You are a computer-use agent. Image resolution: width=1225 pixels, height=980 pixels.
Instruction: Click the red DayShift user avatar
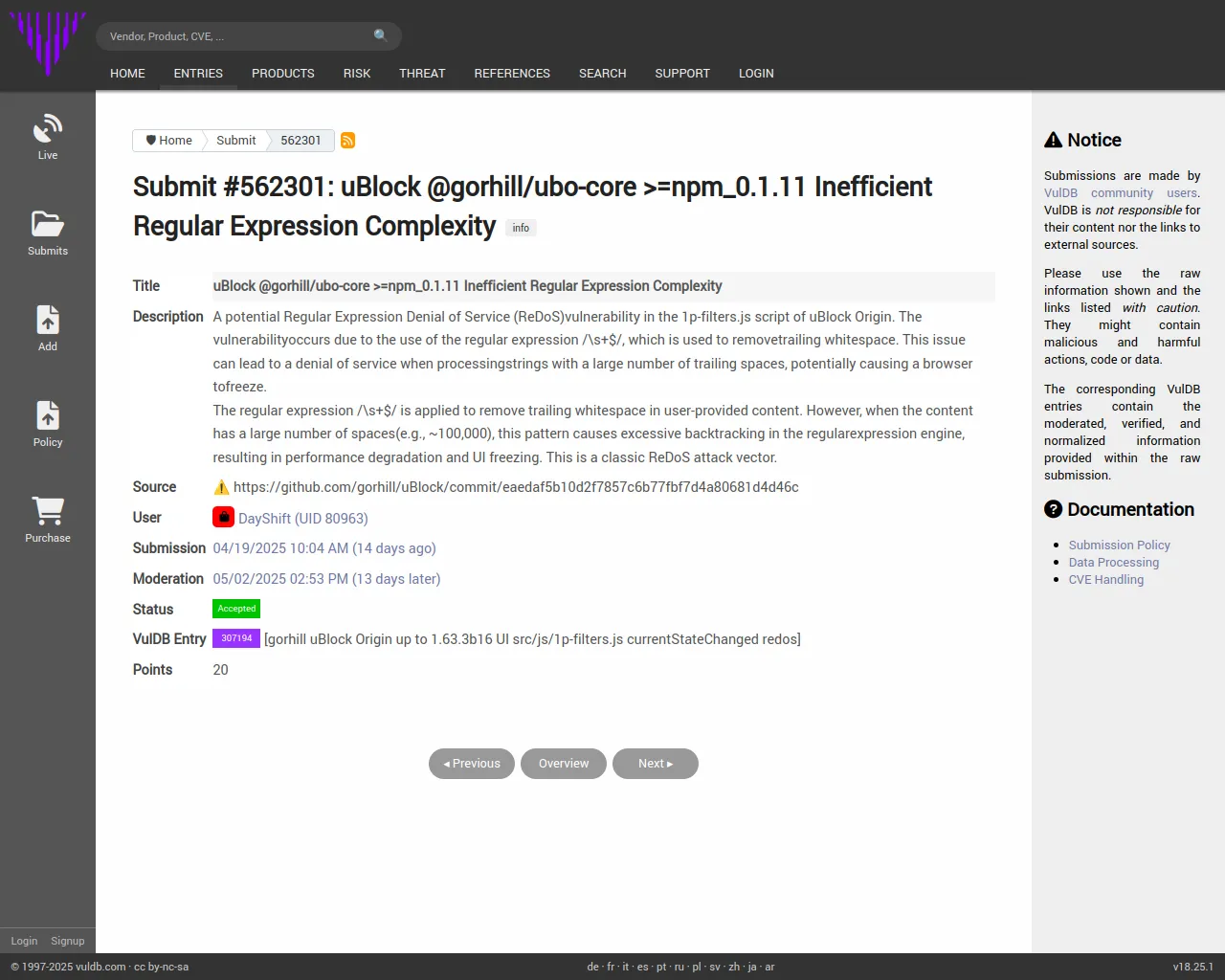223,517
